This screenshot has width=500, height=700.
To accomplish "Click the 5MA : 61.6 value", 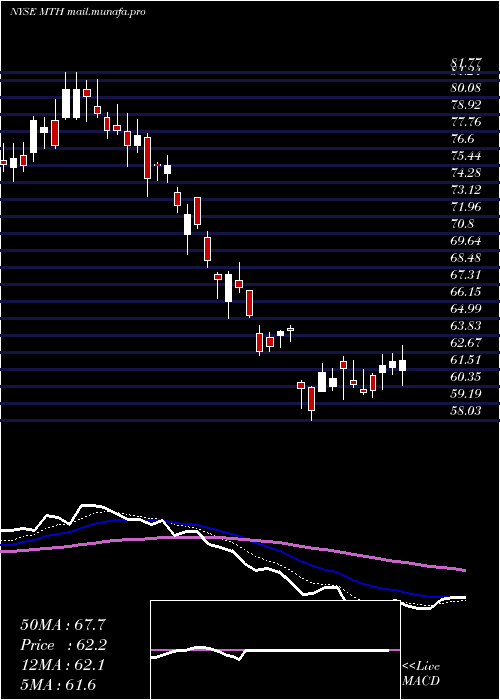I will 58,685.
